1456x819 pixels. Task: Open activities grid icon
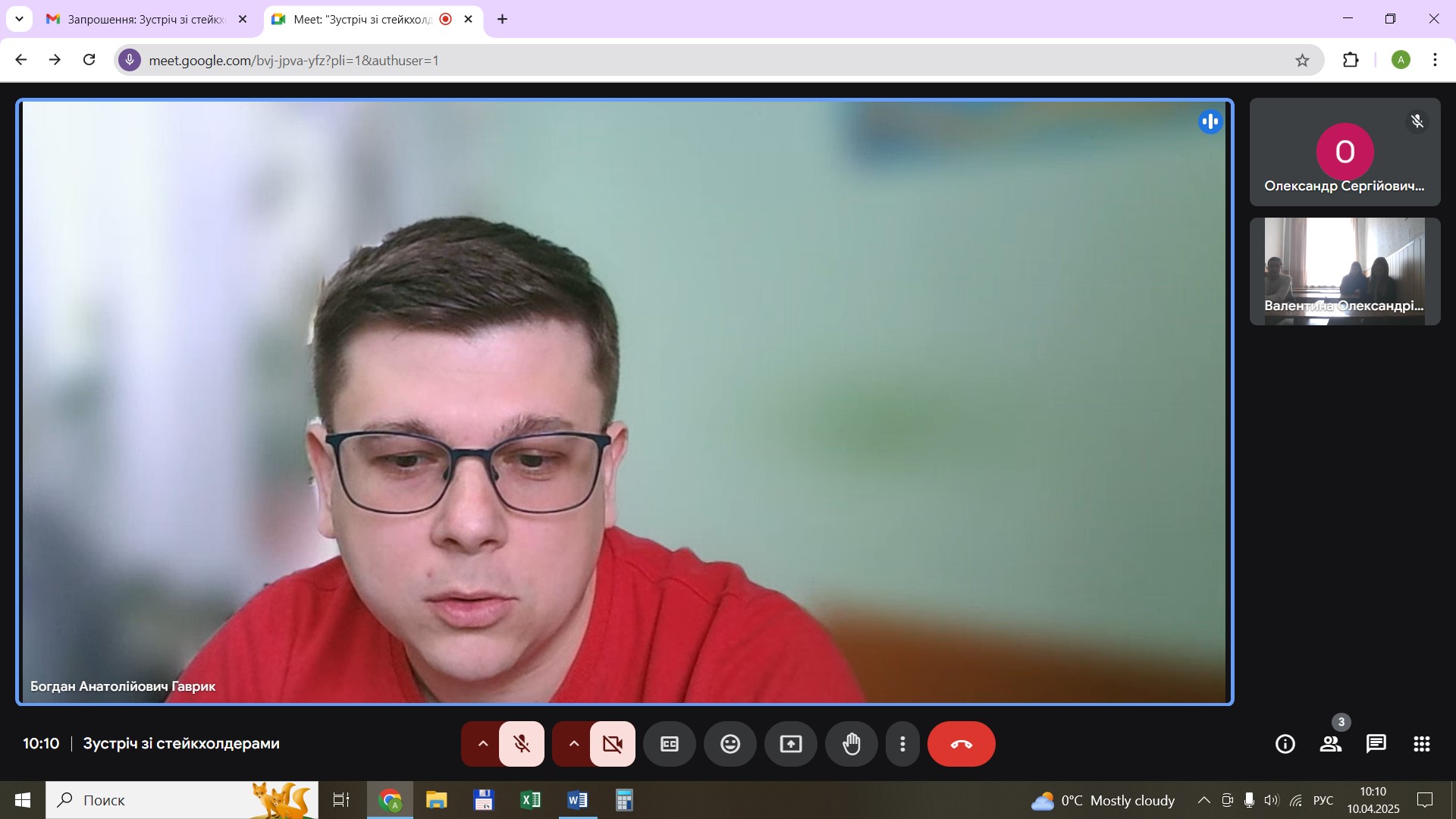pyautogui.click(x=1422, y=744)
